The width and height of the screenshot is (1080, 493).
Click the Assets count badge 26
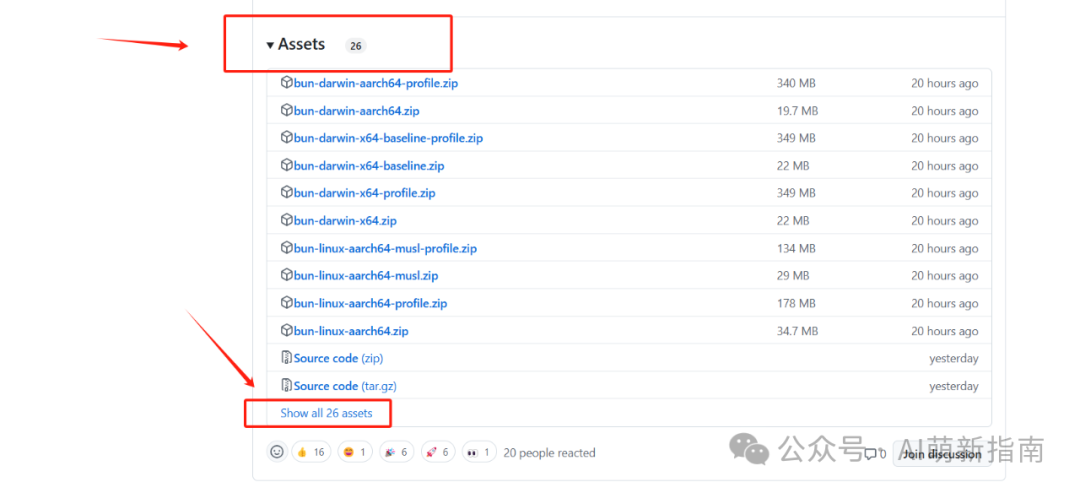(x=355, y=46)
